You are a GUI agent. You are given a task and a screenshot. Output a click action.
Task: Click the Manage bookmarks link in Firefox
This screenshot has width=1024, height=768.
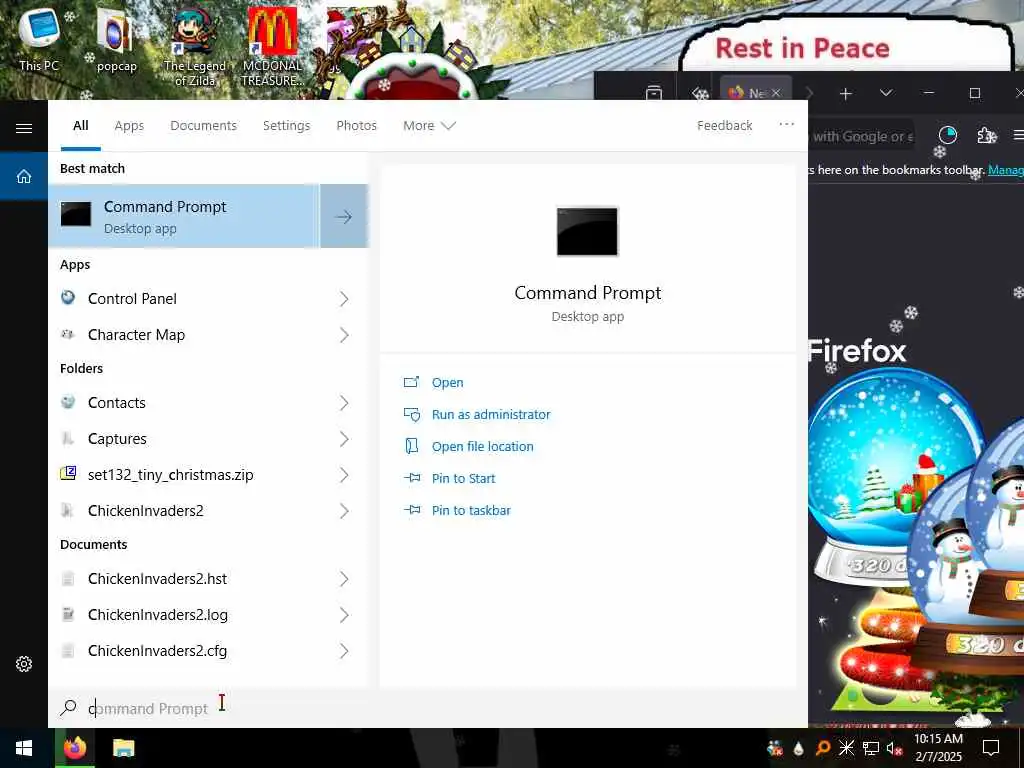click(x=1006, y=170)
